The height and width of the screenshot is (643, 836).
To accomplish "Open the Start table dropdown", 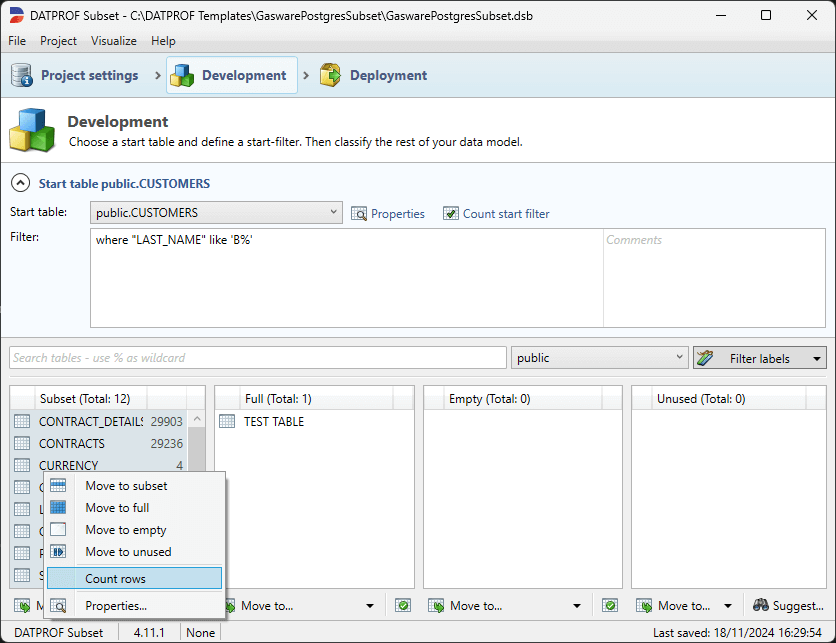I will point(334,213).
